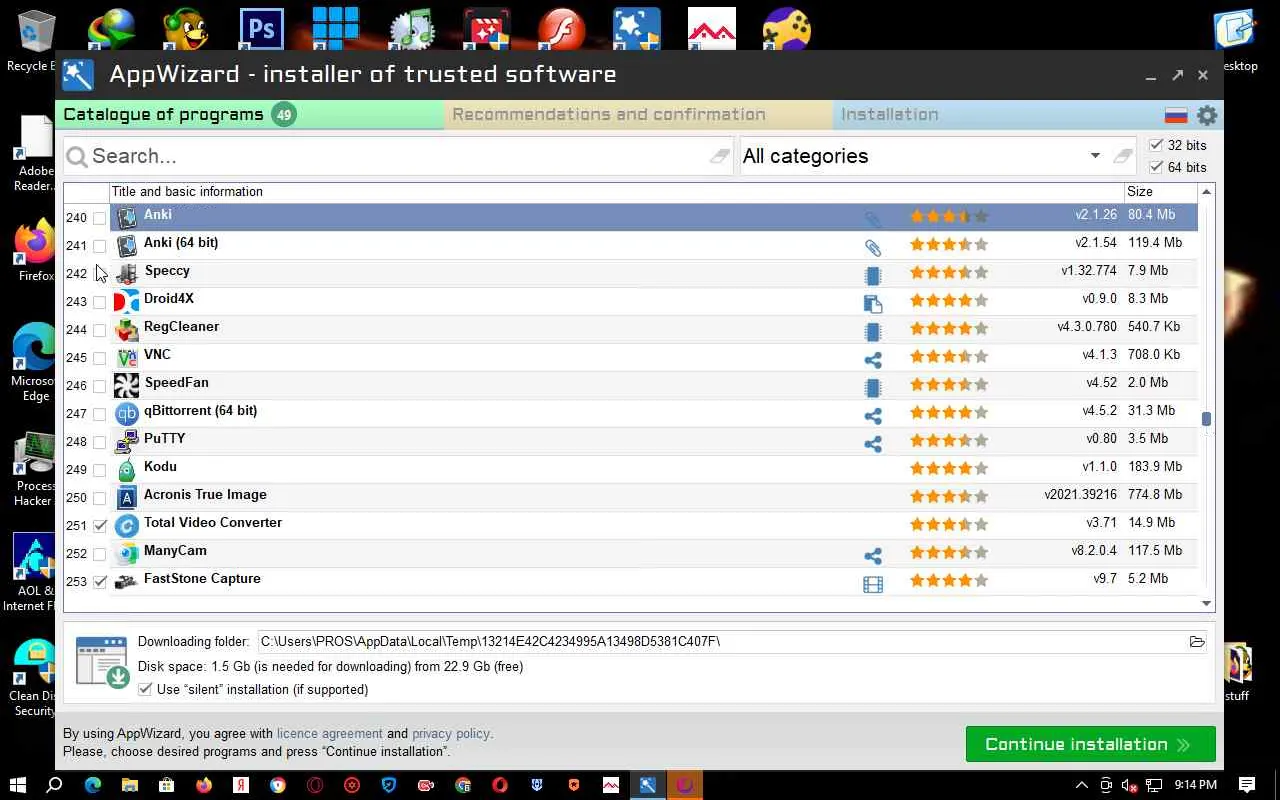Clear the search field with eraser icon

click(720, 156)
